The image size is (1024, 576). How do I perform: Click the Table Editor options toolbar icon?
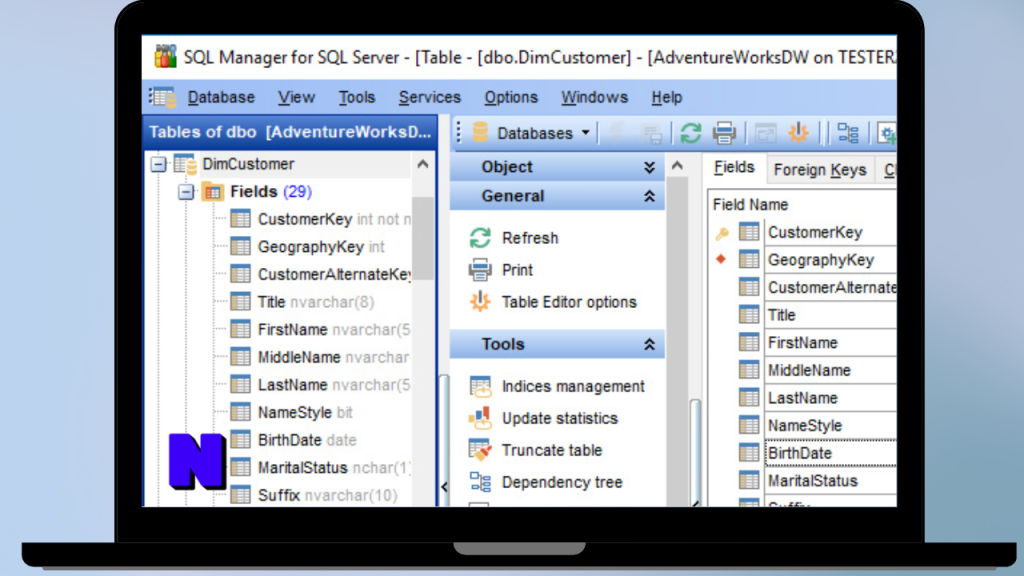coord(798,133)
